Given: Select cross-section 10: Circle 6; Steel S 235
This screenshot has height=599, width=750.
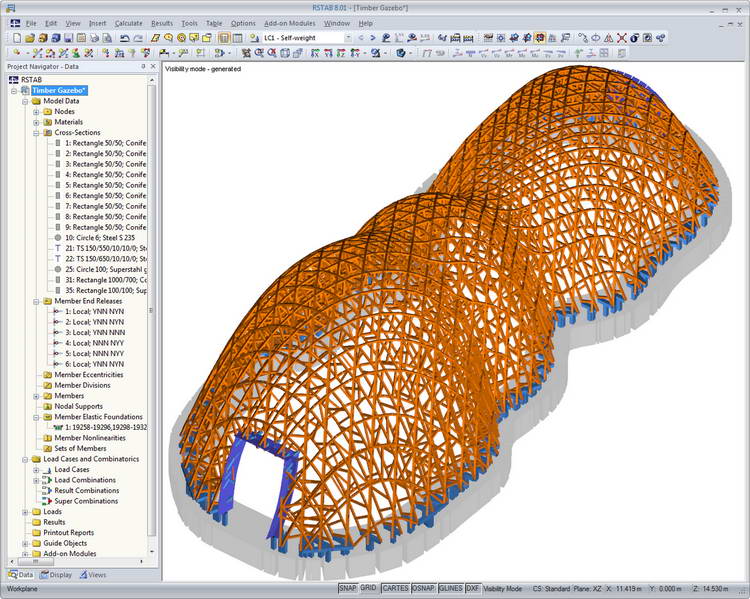Looking at the screenshot, I should click(100, 238).
